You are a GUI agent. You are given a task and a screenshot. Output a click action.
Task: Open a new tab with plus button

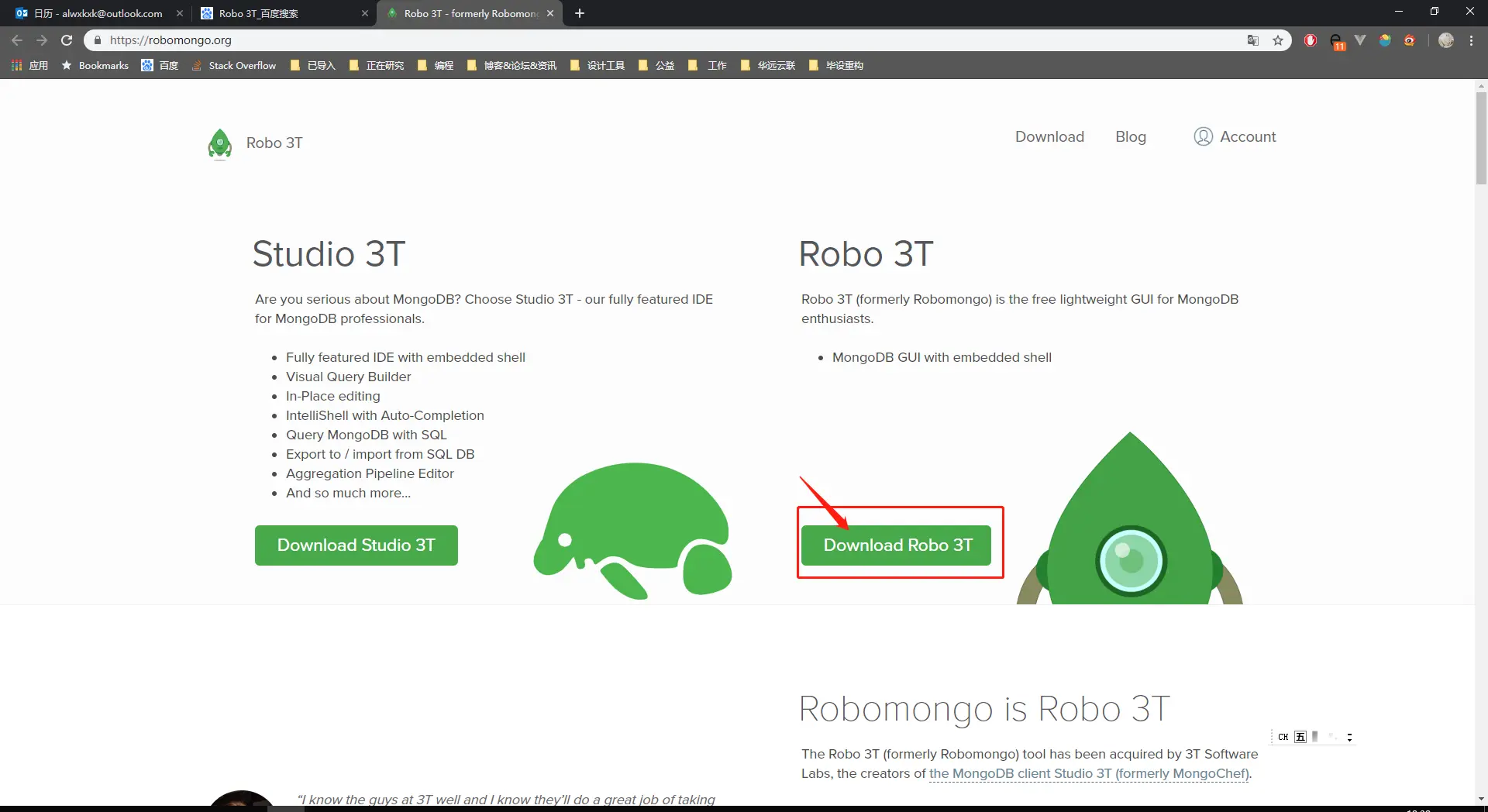[x=580, y=13]
